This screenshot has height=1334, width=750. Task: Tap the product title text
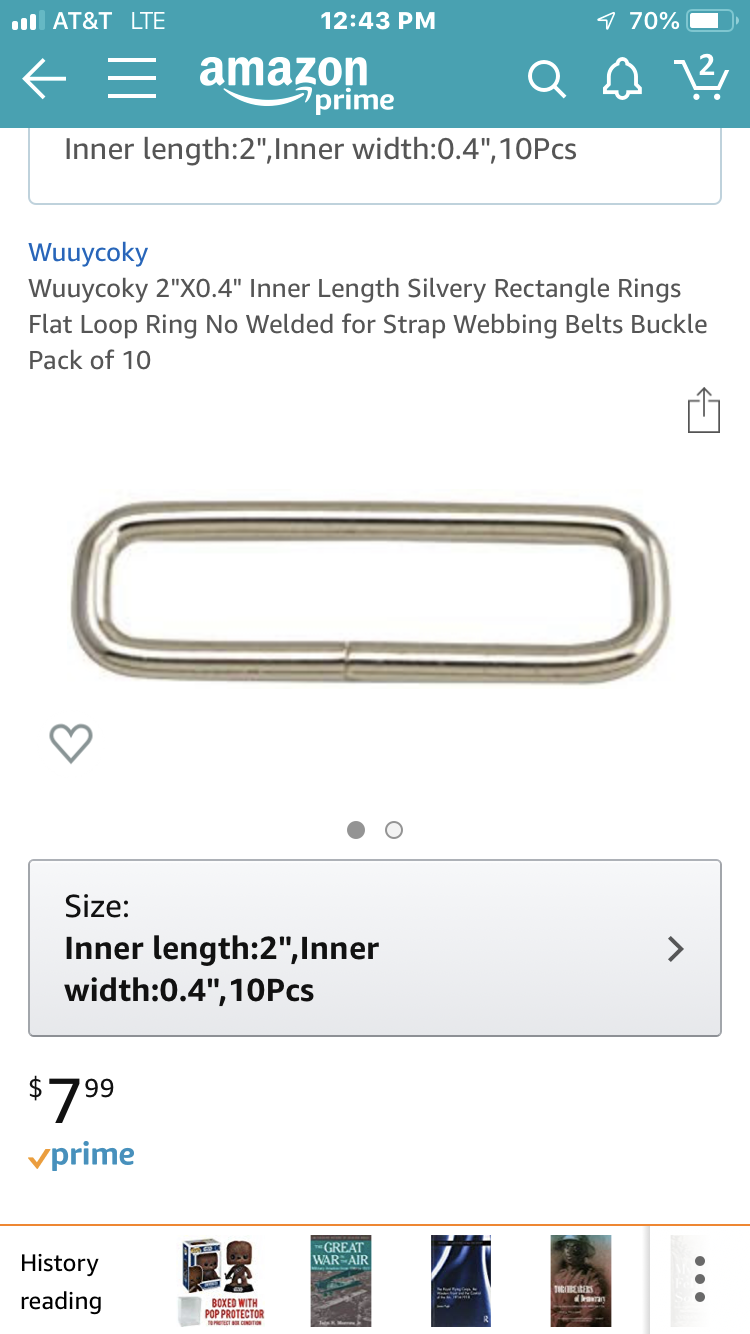point(368,324)
